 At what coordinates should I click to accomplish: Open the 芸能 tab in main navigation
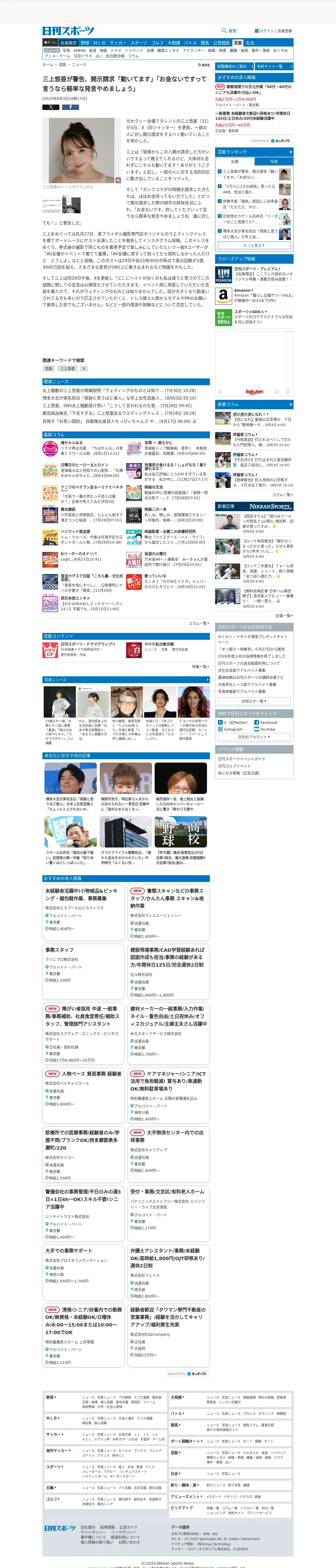238,43
